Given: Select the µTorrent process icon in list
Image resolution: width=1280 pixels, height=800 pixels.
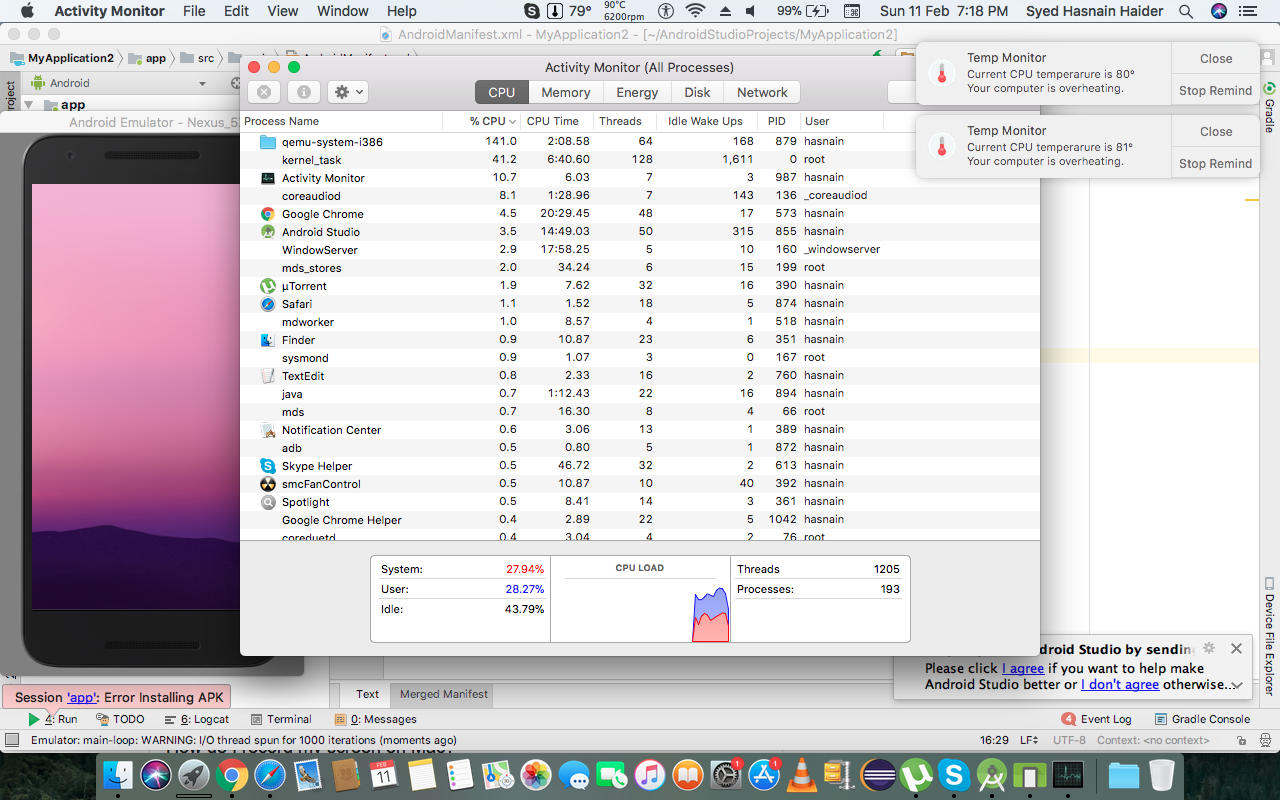Looking at the screenshot, I should point(268,286).
